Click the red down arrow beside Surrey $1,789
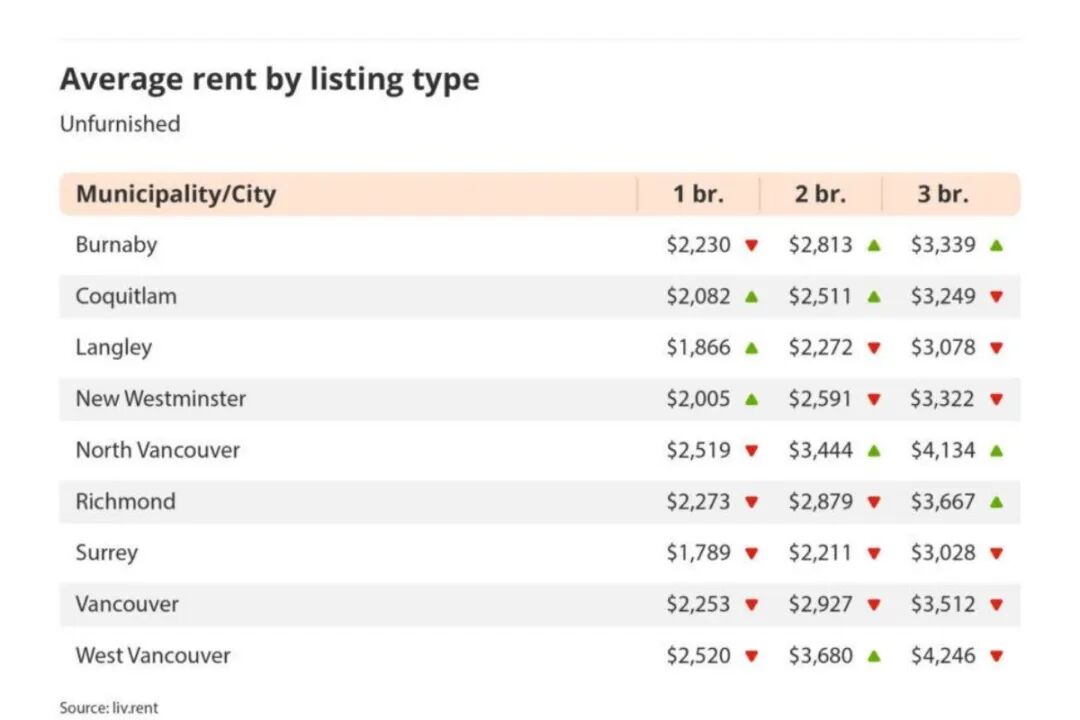This screenshot has width=1080, height=720. coord(751,553)
